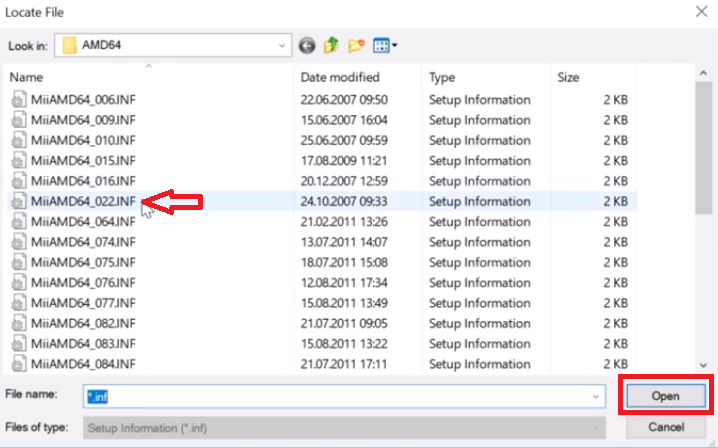Click the date 15.08.2011 13:49

tap(344, 303)
